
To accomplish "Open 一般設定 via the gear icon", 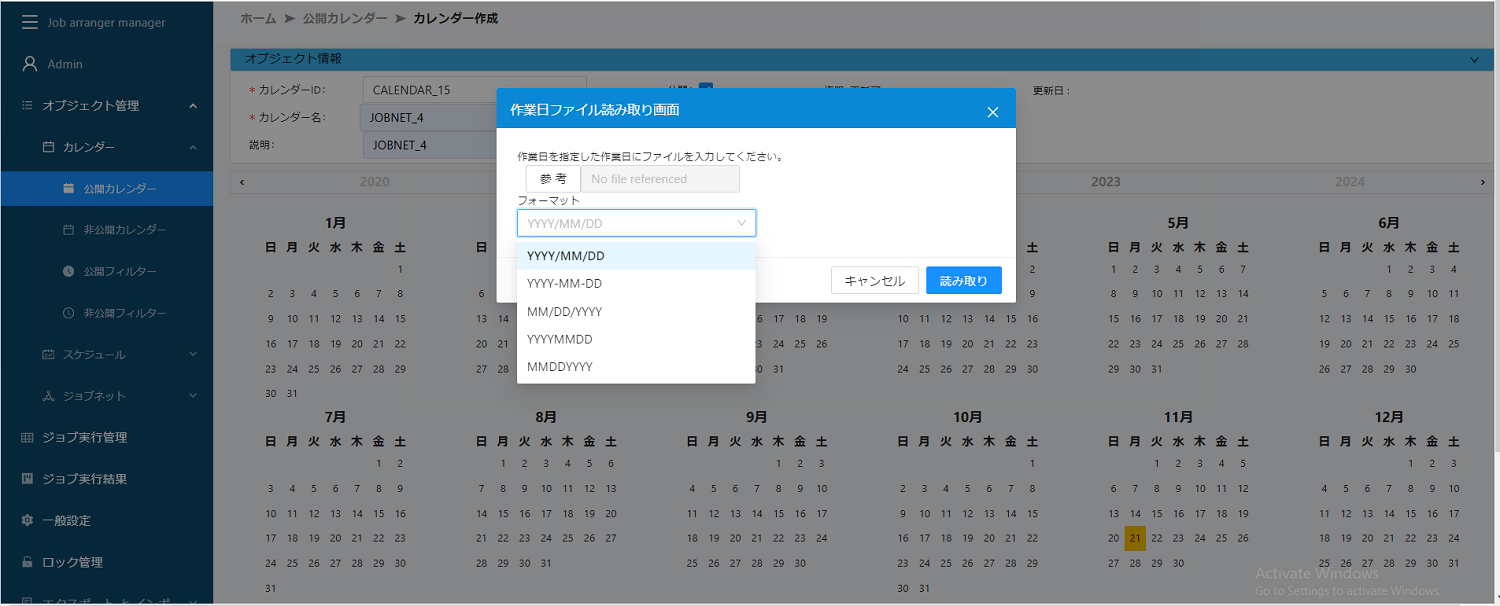I will [x=26, y=520].
